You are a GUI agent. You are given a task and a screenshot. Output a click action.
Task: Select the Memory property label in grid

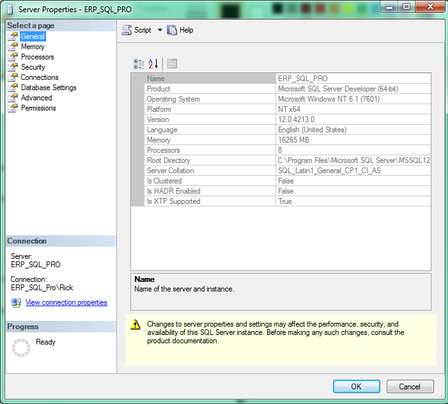pos(159,140)
